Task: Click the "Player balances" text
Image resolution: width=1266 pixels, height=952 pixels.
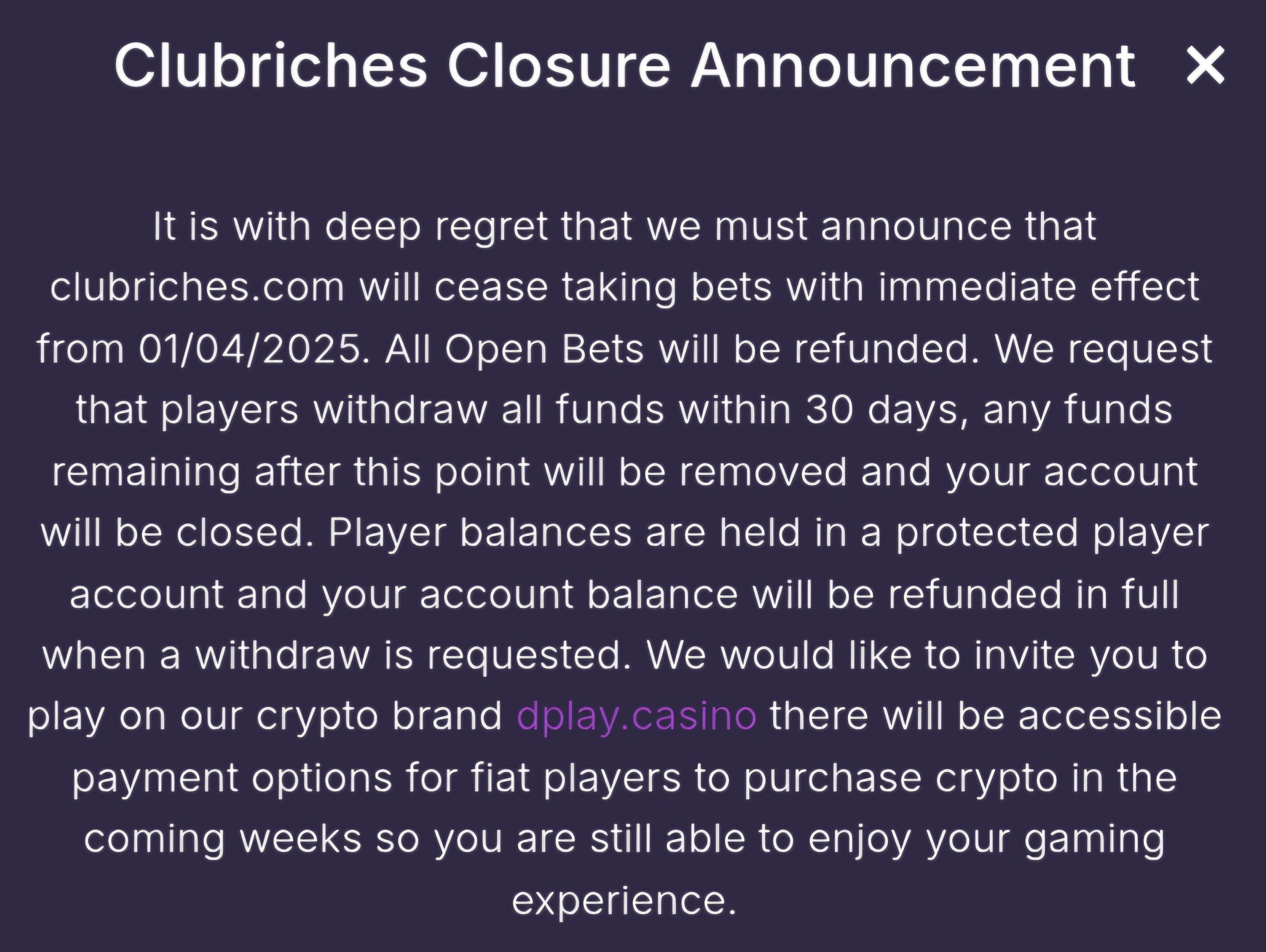Action: (480, 533)
